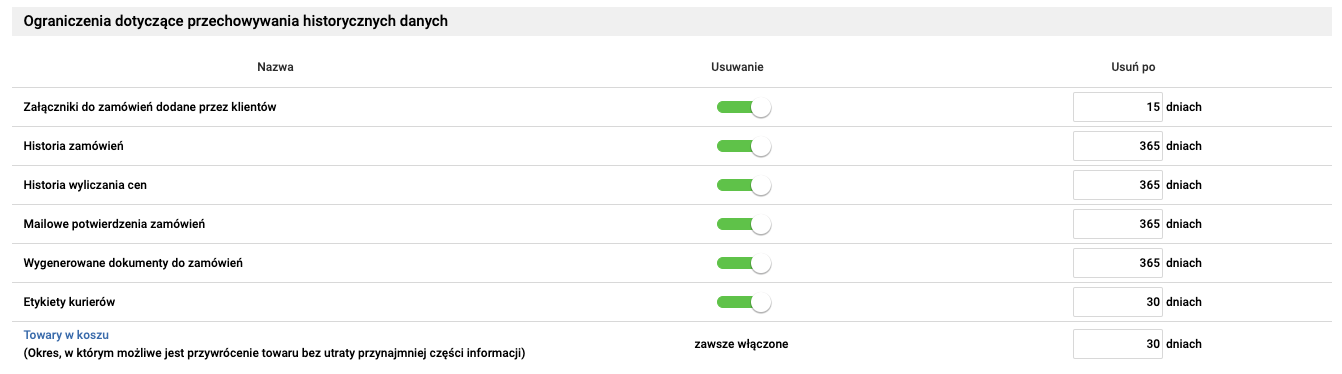This screenshot has width=1342, height=374.
Task: Toggle deletion for Załączniki do zamówień dodane przez klientów
Action: click(744, 107)
